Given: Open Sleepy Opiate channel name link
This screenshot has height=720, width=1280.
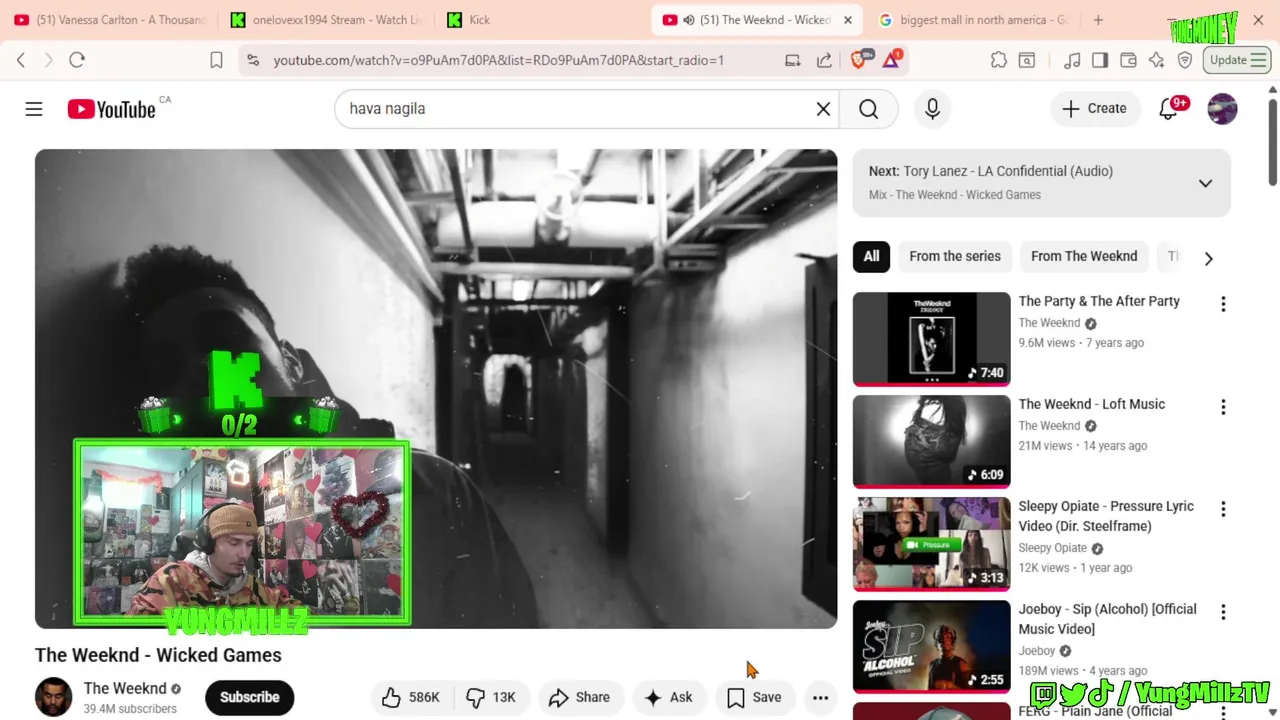Looking at the screenshot, I should [x=1052, y=548].
